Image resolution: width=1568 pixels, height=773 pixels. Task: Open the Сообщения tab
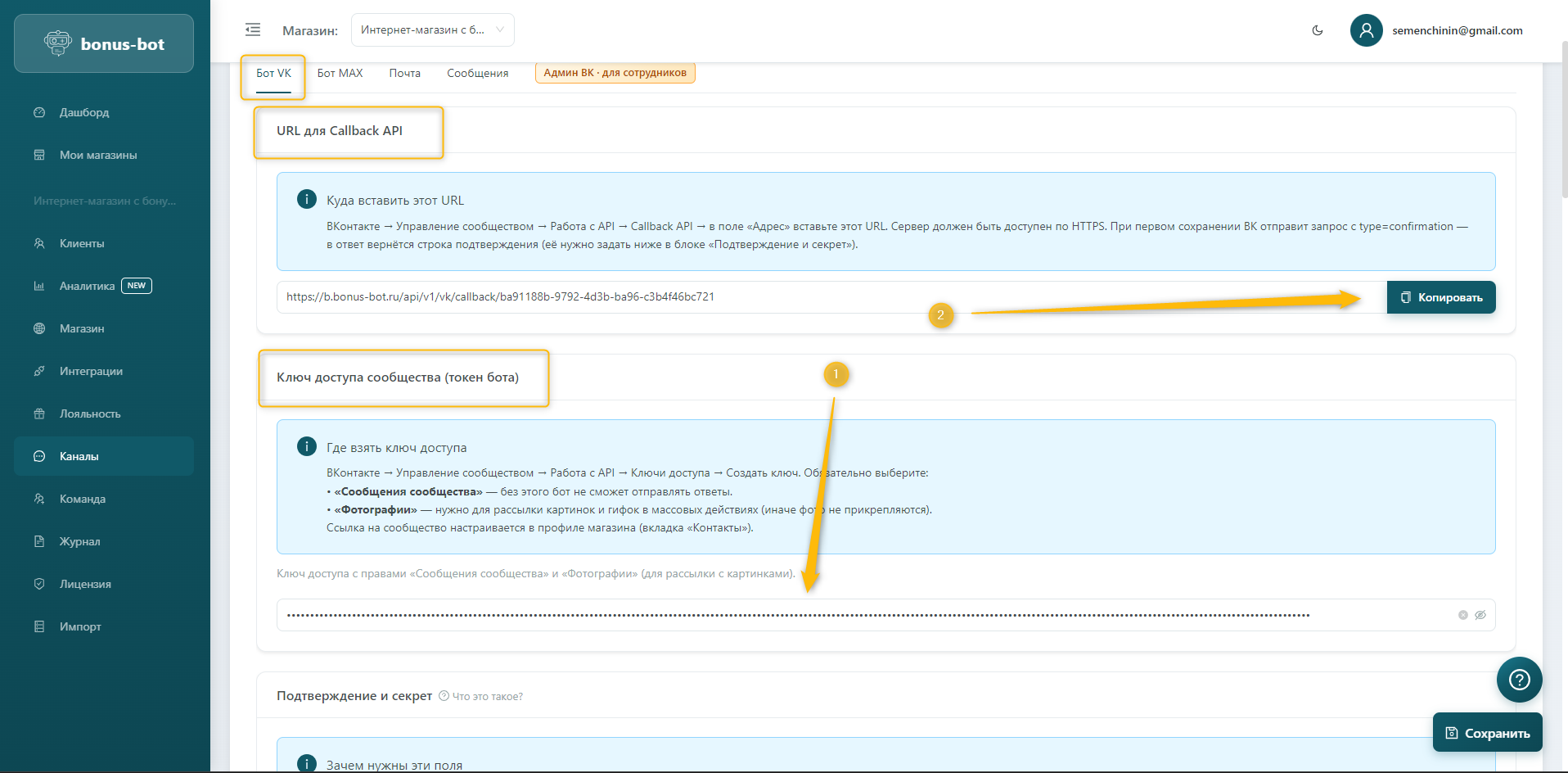477,73
